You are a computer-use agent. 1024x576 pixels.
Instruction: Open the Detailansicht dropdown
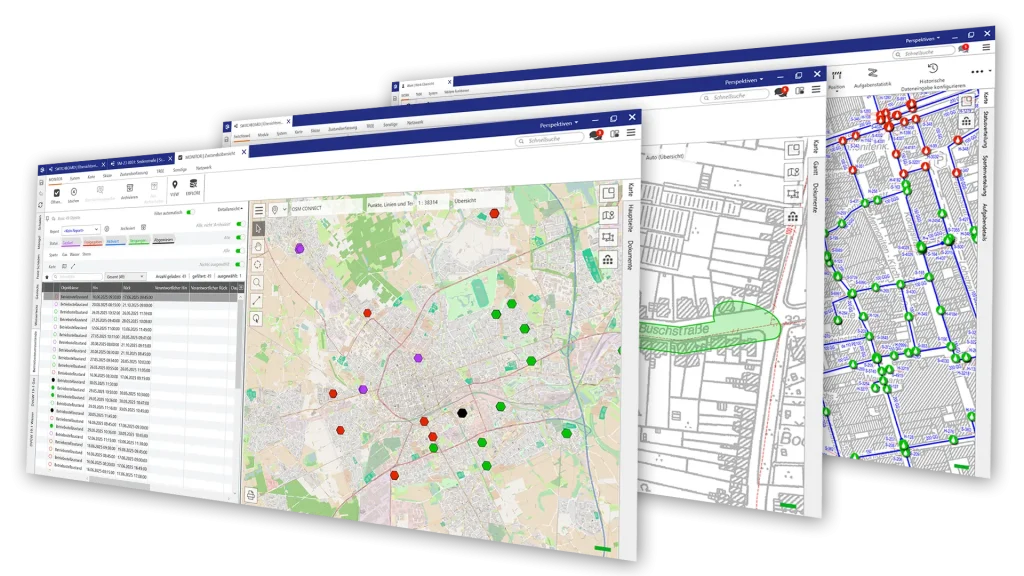pyautogui.click(x=229, y=208)
